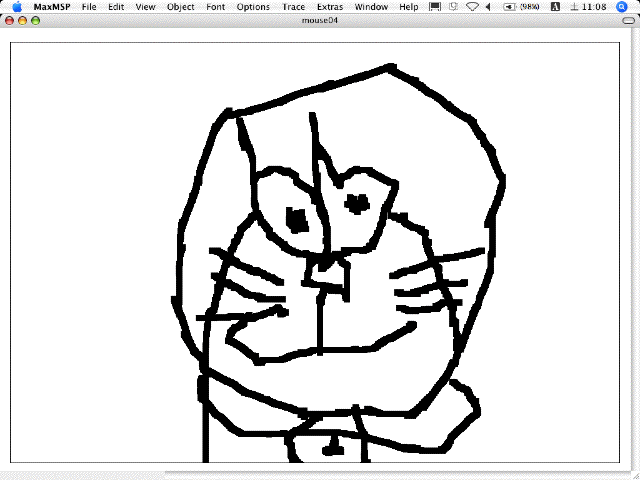Viewport: 640px width, 480px height.
Task: Open the Extras menu
Action: tap(330, 7)
